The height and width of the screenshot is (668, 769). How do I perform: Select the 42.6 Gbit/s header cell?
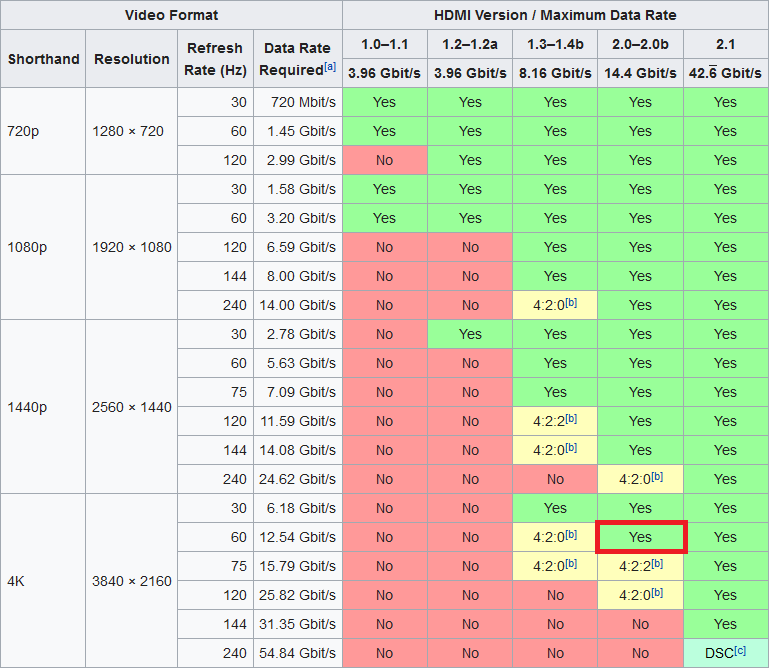coord(725,73)
